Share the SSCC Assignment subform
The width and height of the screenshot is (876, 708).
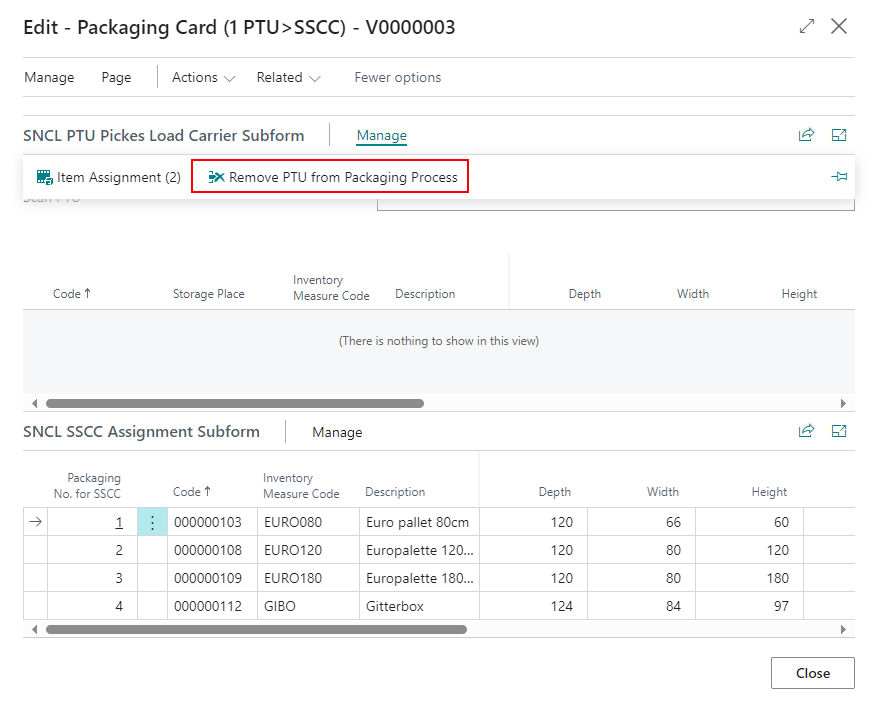pos(806,431)
